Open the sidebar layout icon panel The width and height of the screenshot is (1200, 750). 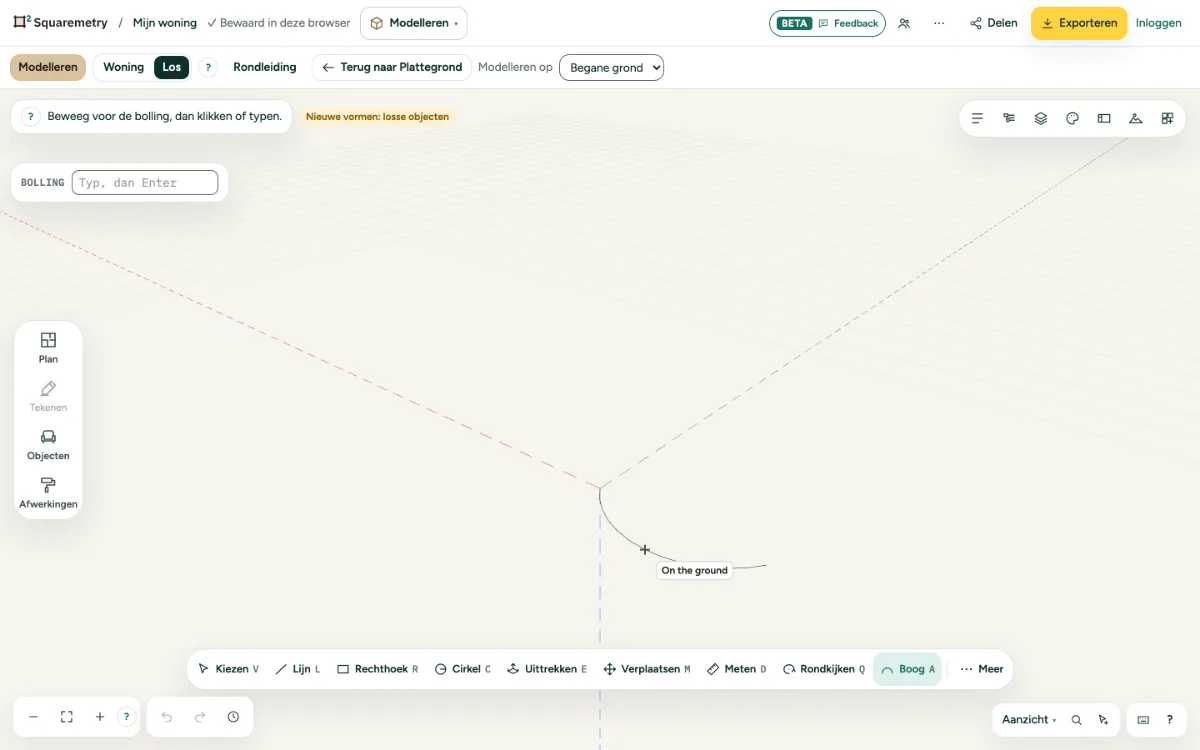pos(1104,118)
